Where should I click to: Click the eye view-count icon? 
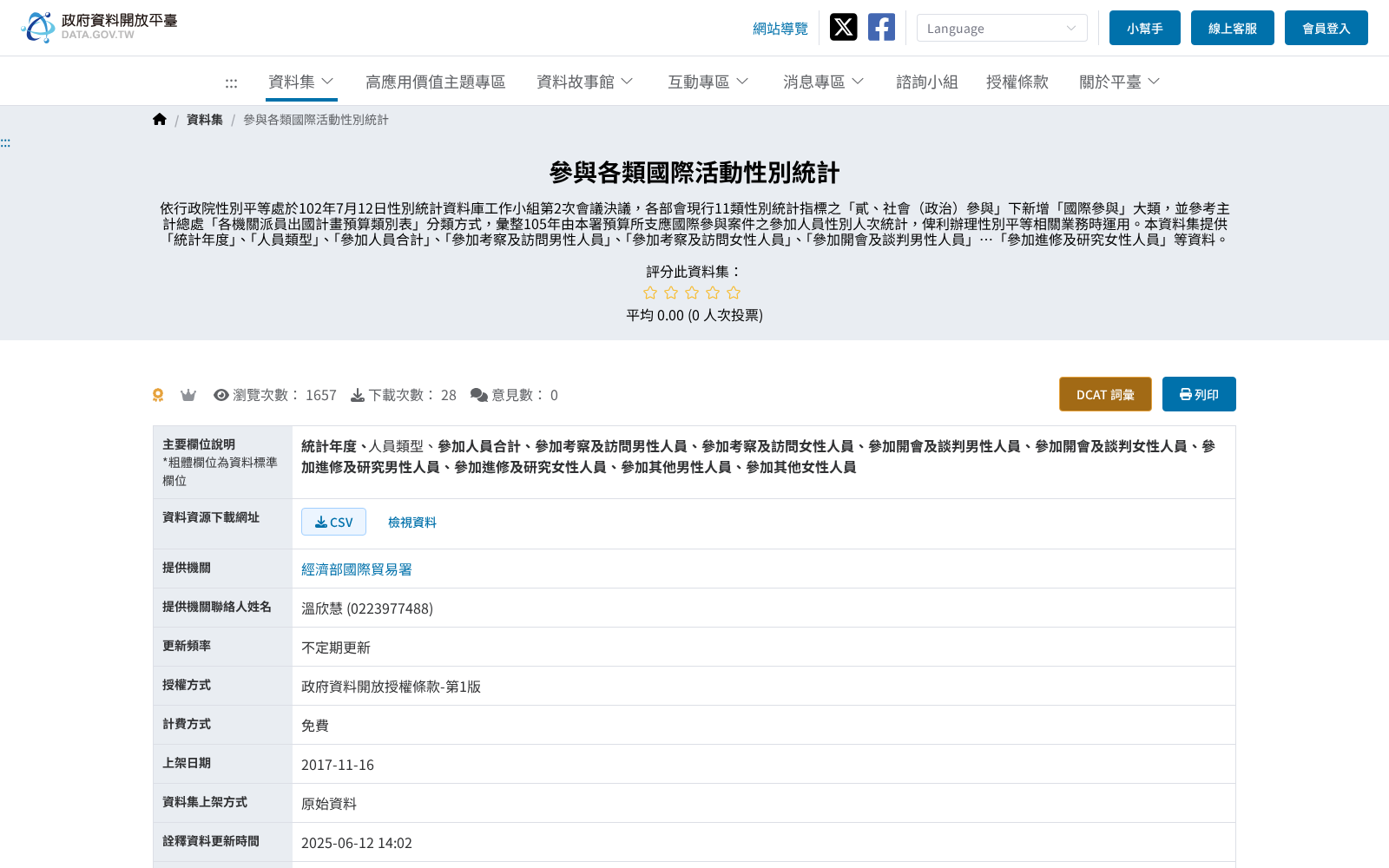pos(221,395)
